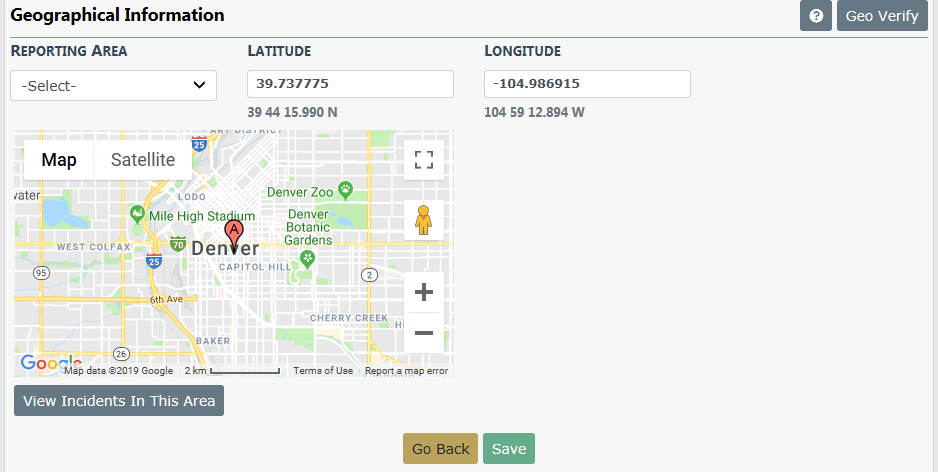Screen dimensions: 938x472
Task: Click into the Longitude input field
Action: 587,84
